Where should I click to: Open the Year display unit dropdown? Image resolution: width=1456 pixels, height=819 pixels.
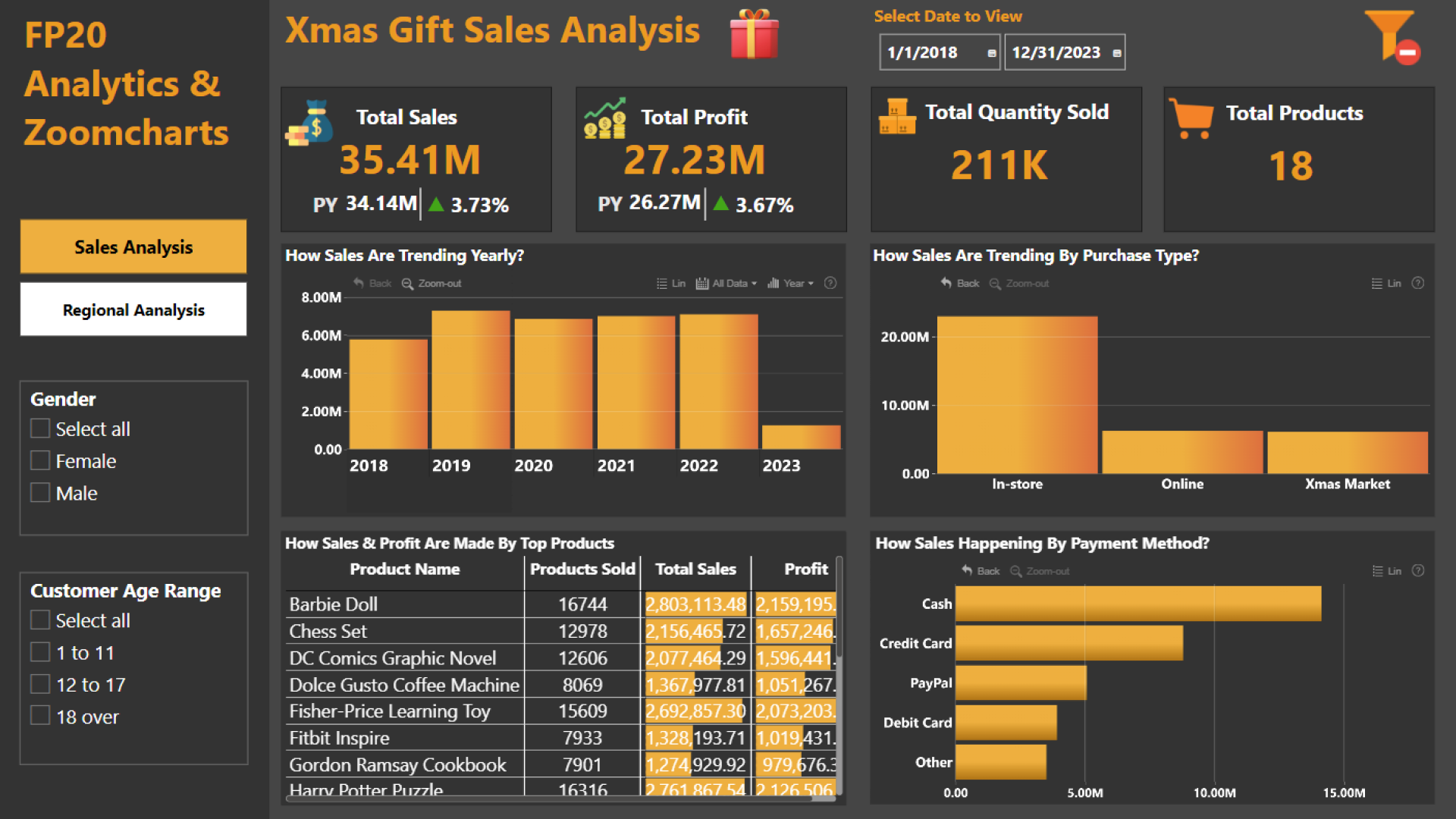(790, 283)
